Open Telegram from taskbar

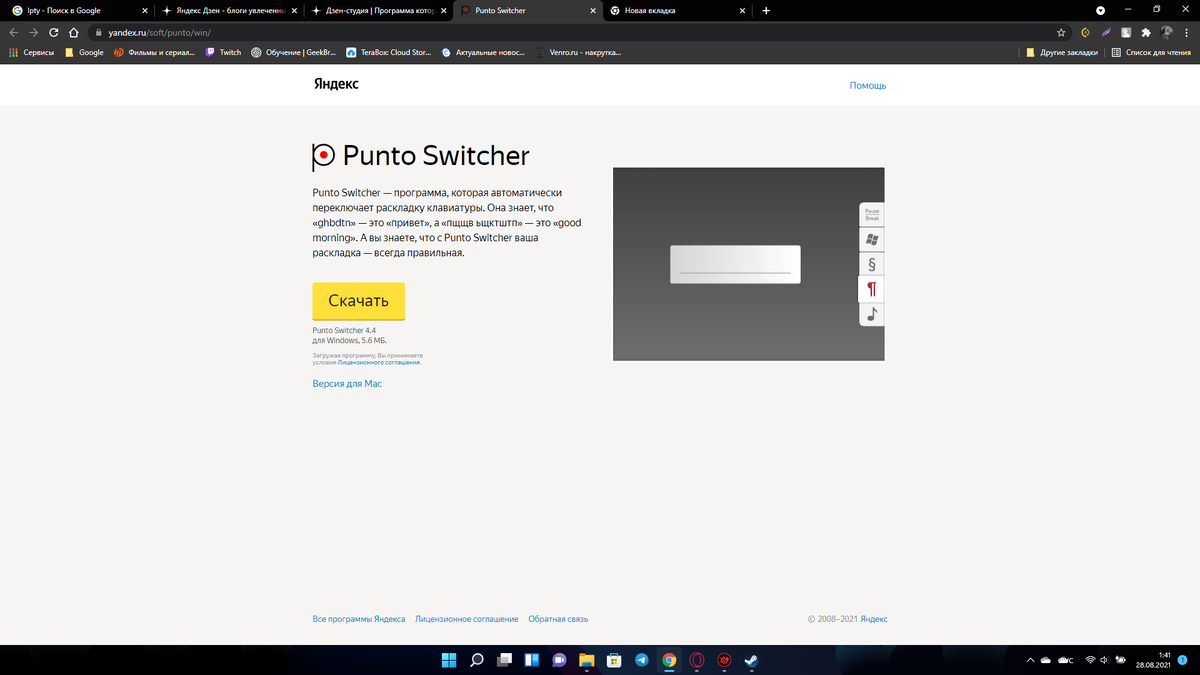(x=641, y=660)
